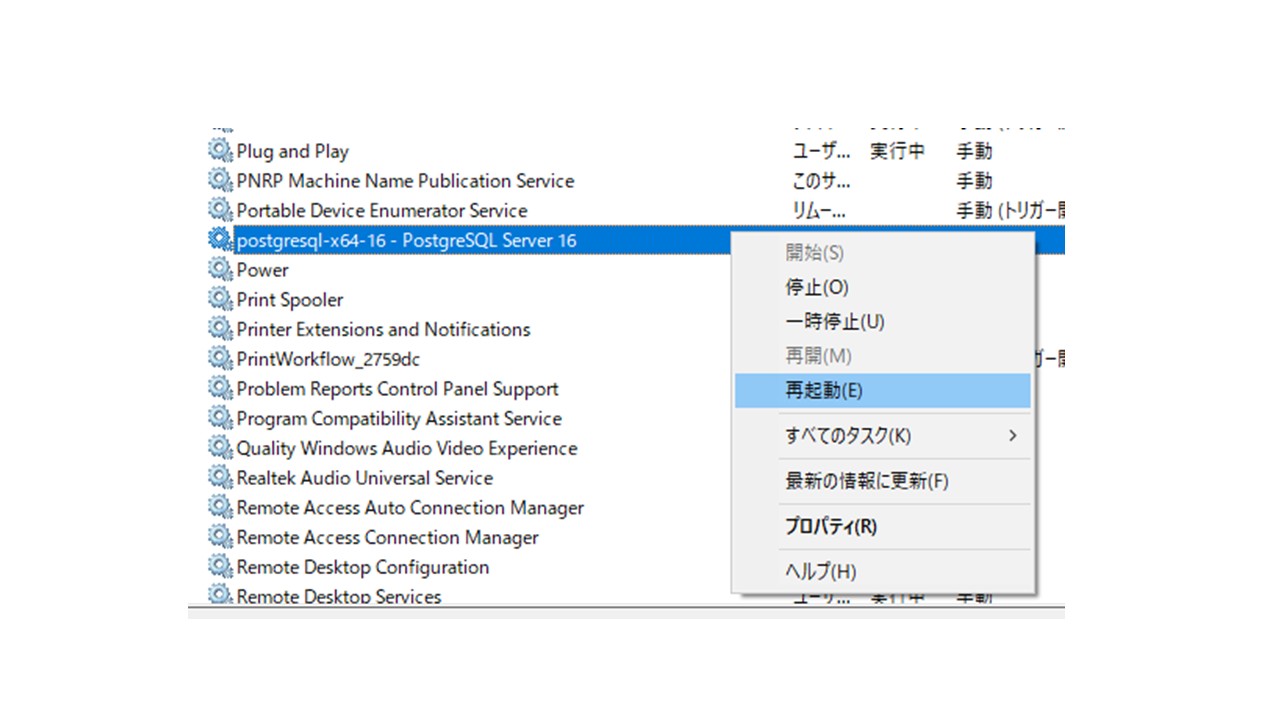The width and height of the screenshot is (1280, 720).
Task: Click 最新の情報に更新(F) to refresh
Action: coord(882,481)
